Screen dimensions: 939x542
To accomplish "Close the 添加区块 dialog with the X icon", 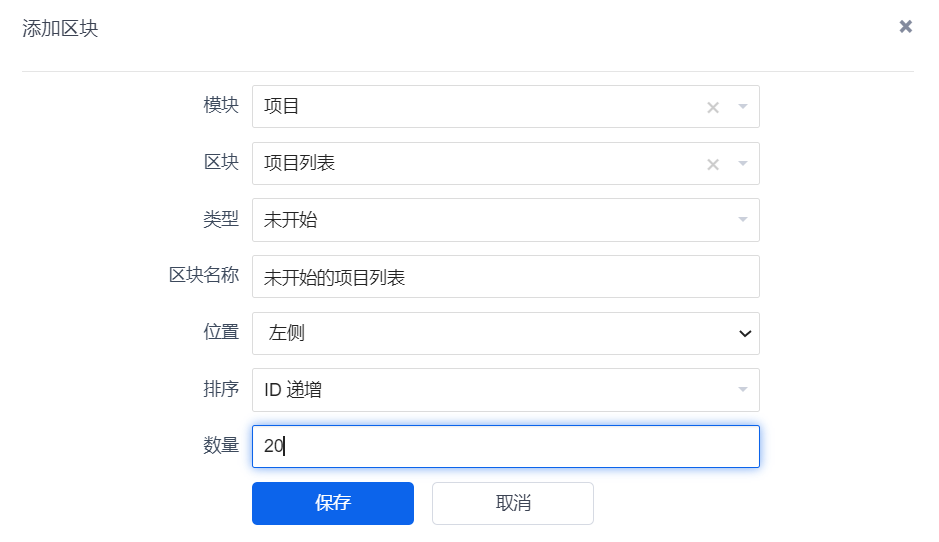I will (905, 26).
